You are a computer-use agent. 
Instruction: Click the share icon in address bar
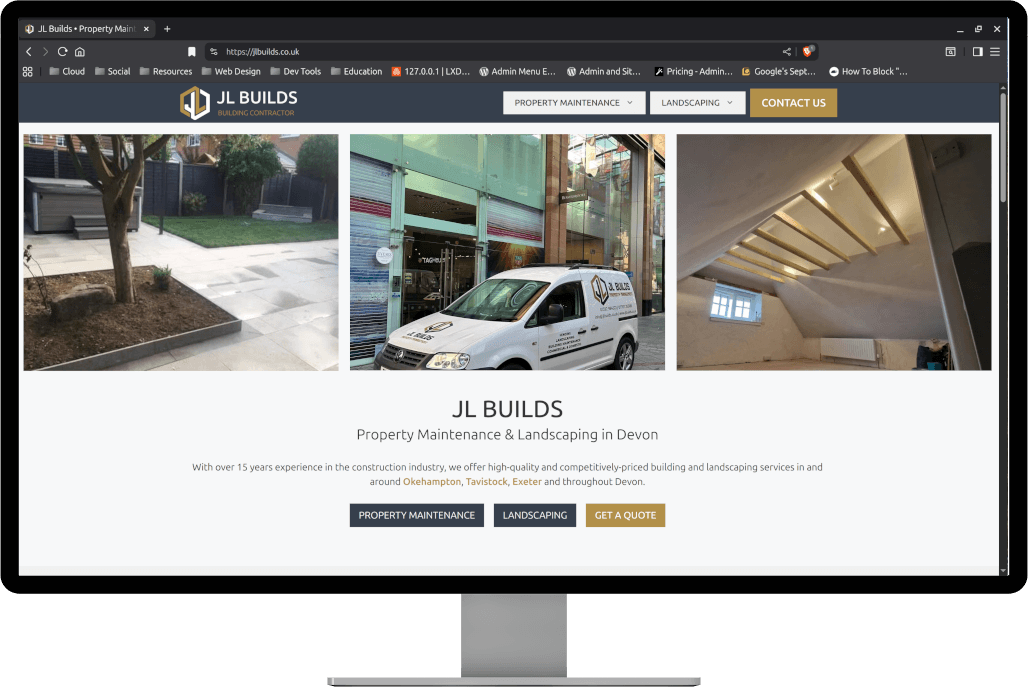787,51
